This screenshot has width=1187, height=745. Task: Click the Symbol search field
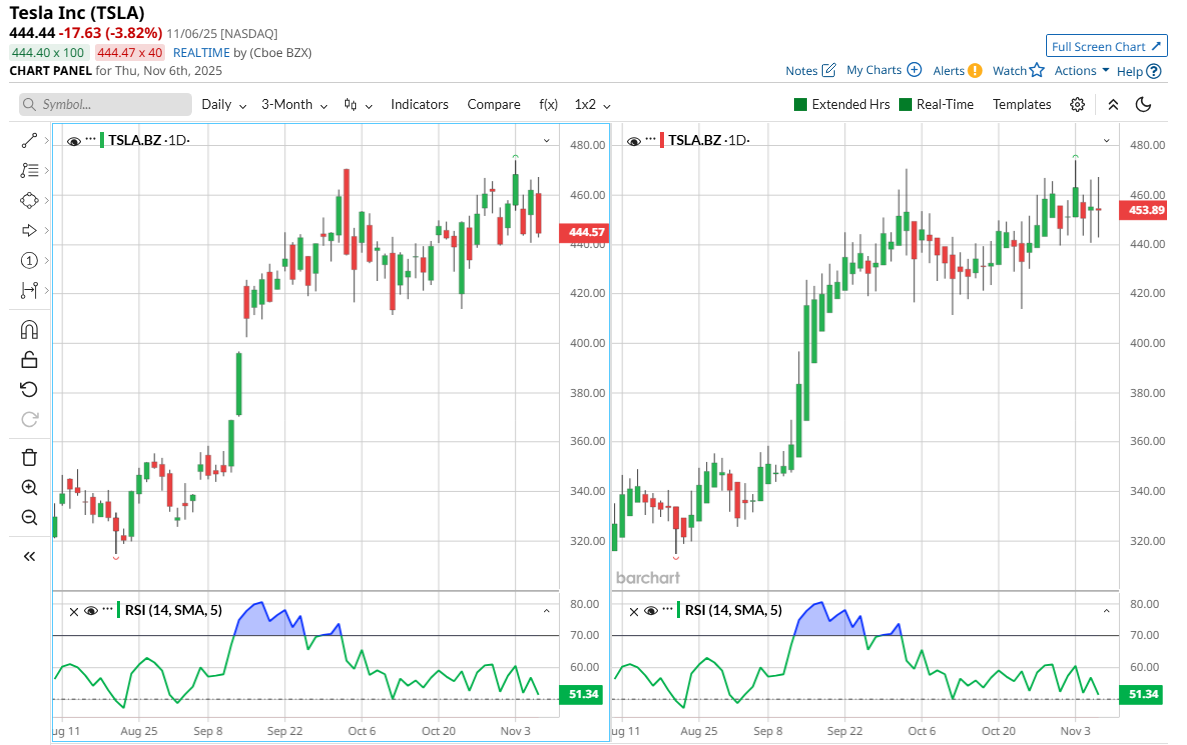pos(105,104)
